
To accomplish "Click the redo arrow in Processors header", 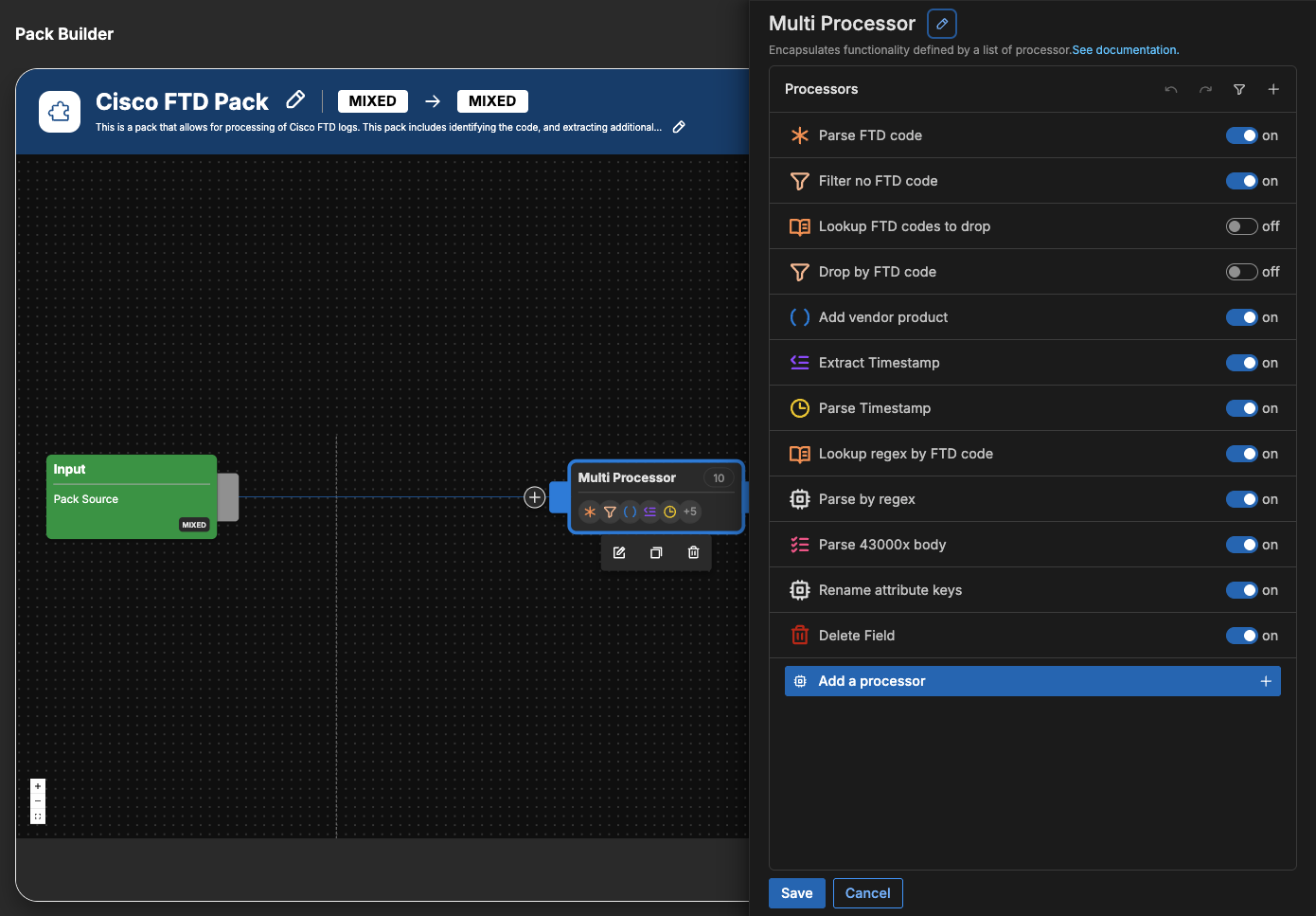I will (1205, 89).
